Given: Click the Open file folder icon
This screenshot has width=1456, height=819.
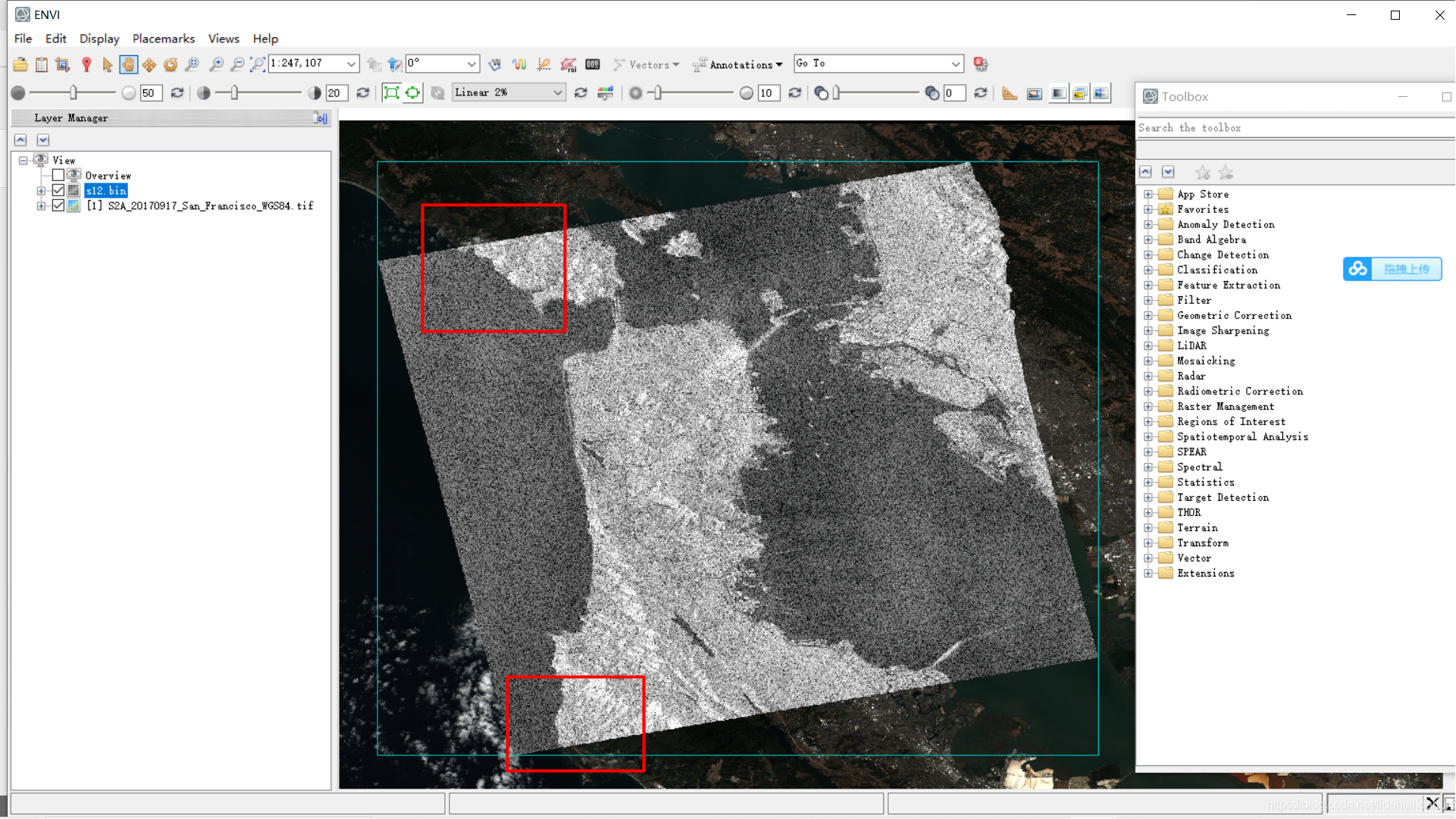Looking at the screenshot, I should (x=20, y=64).
